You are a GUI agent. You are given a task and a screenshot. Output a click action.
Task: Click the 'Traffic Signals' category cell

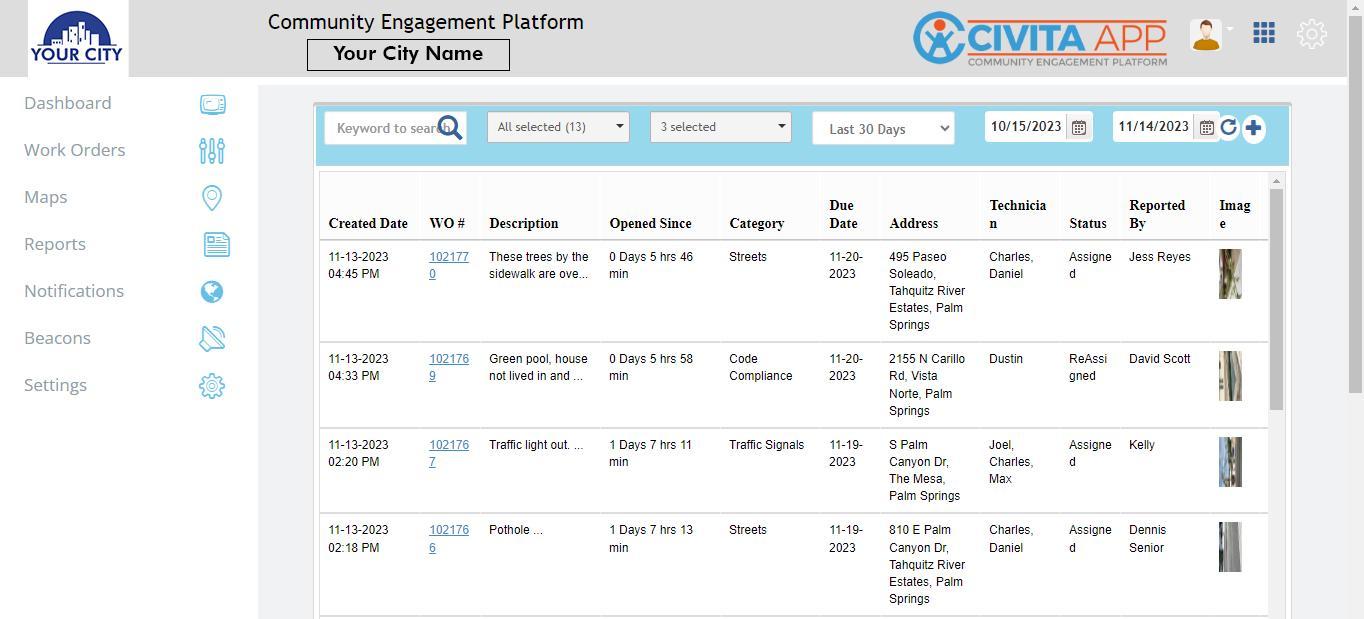pyautogui.click(x=766, y=445)
